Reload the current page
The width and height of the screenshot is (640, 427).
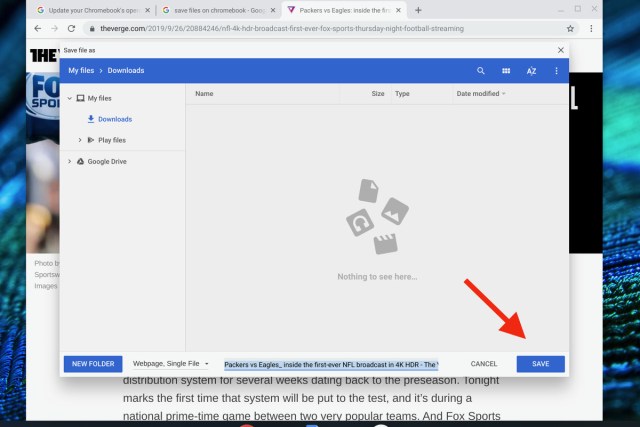coord(71,29)
